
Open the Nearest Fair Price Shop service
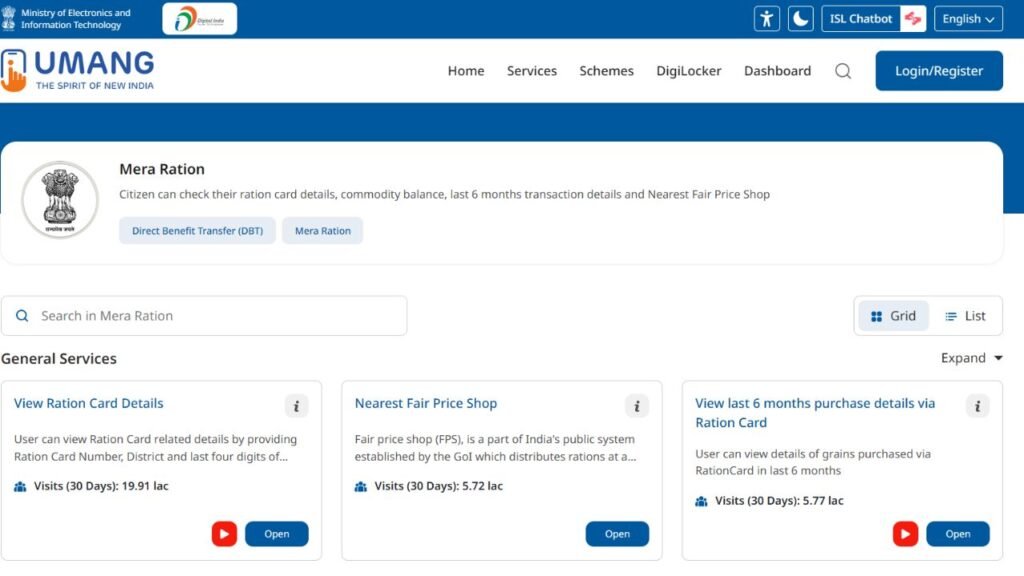tap(617, 534)
